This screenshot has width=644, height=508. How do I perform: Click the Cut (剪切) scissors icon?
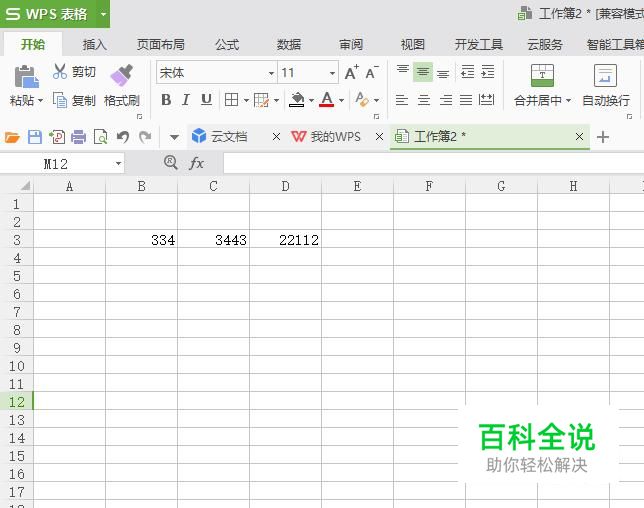(x=60, y=71)
